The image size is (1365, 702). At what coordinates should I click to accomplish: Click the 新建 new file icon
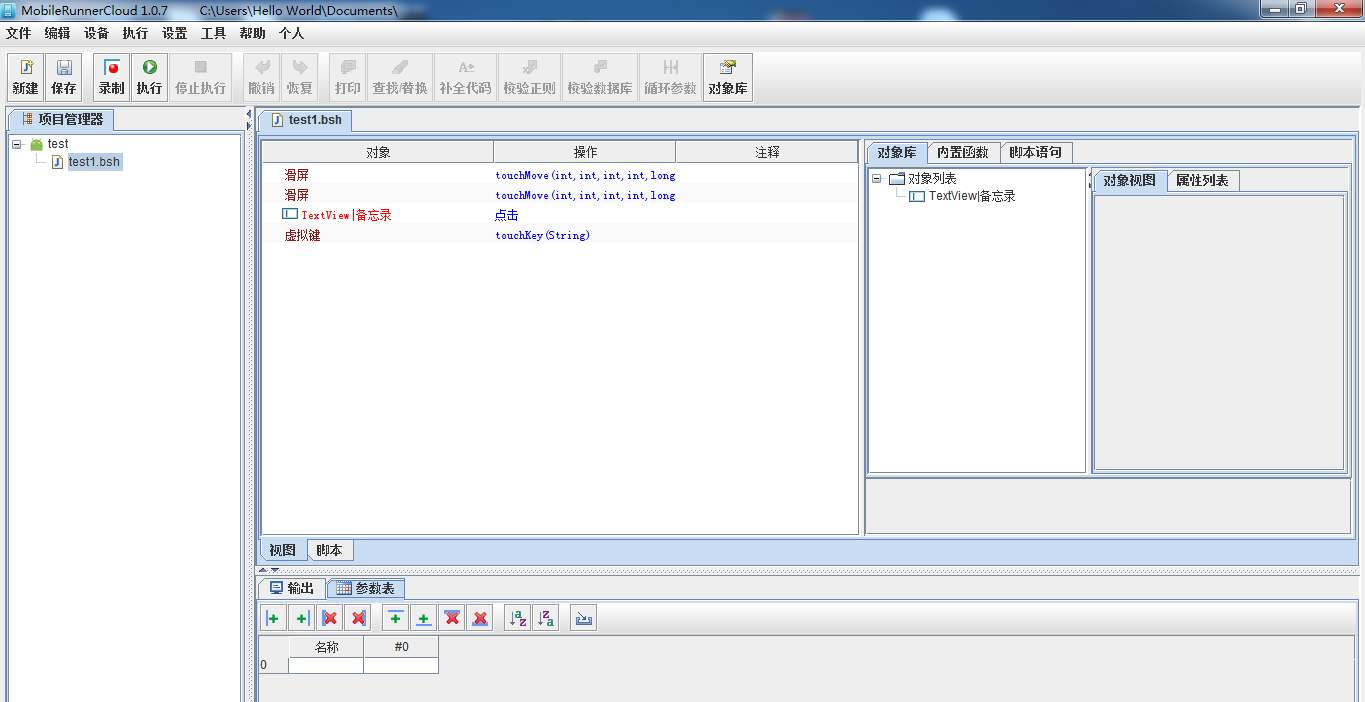(24, 76)
